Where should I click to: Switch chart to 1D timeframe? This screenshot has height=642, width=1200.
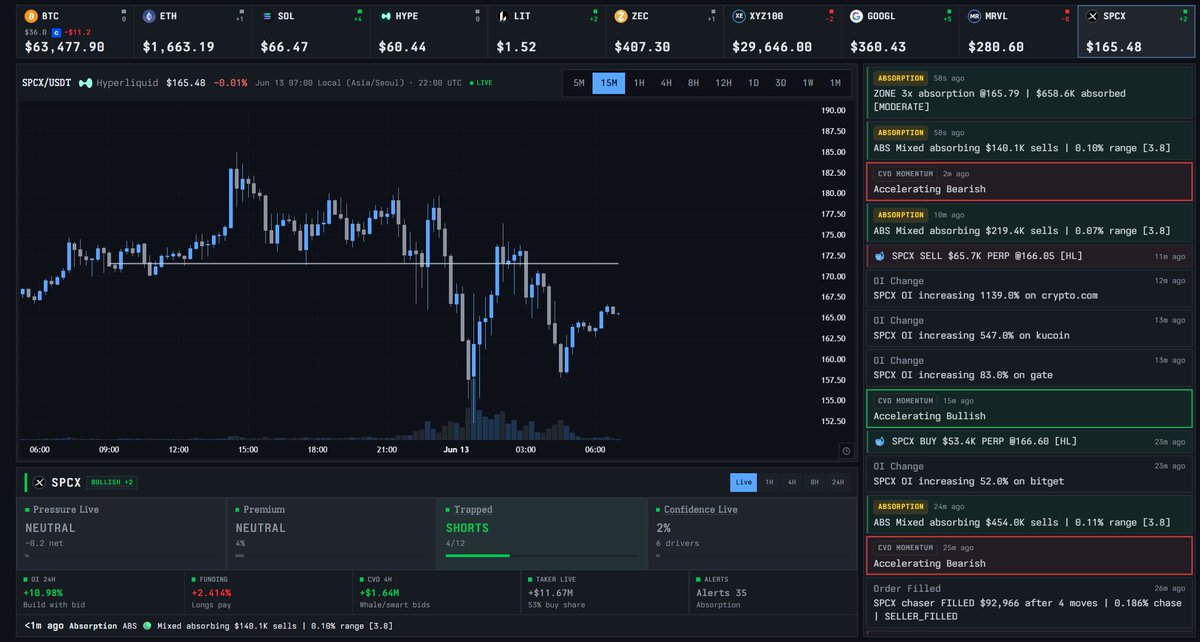click(752, 83)
